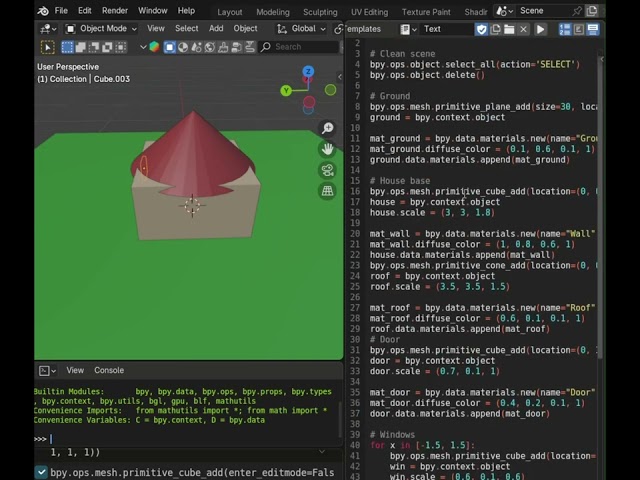The width and height of the screenshot is (640, 480).
Task: Choose the extend selection mode icon
Action: tap(80, 47)
